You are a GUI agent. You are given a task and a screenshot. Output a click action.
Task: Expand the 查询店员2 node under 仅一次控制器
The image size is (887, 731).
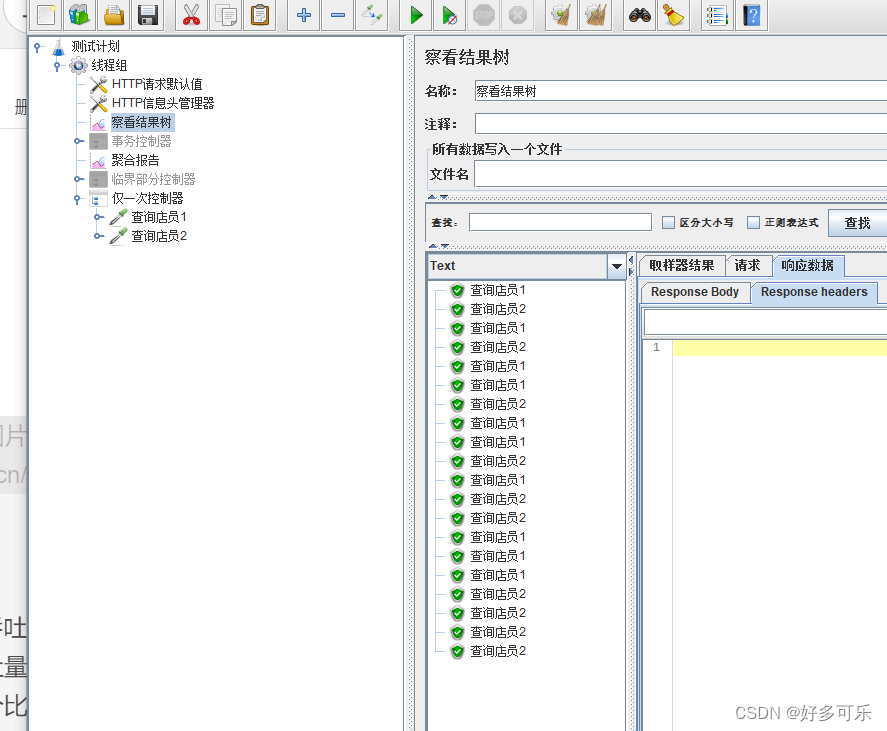coord(99,236)
